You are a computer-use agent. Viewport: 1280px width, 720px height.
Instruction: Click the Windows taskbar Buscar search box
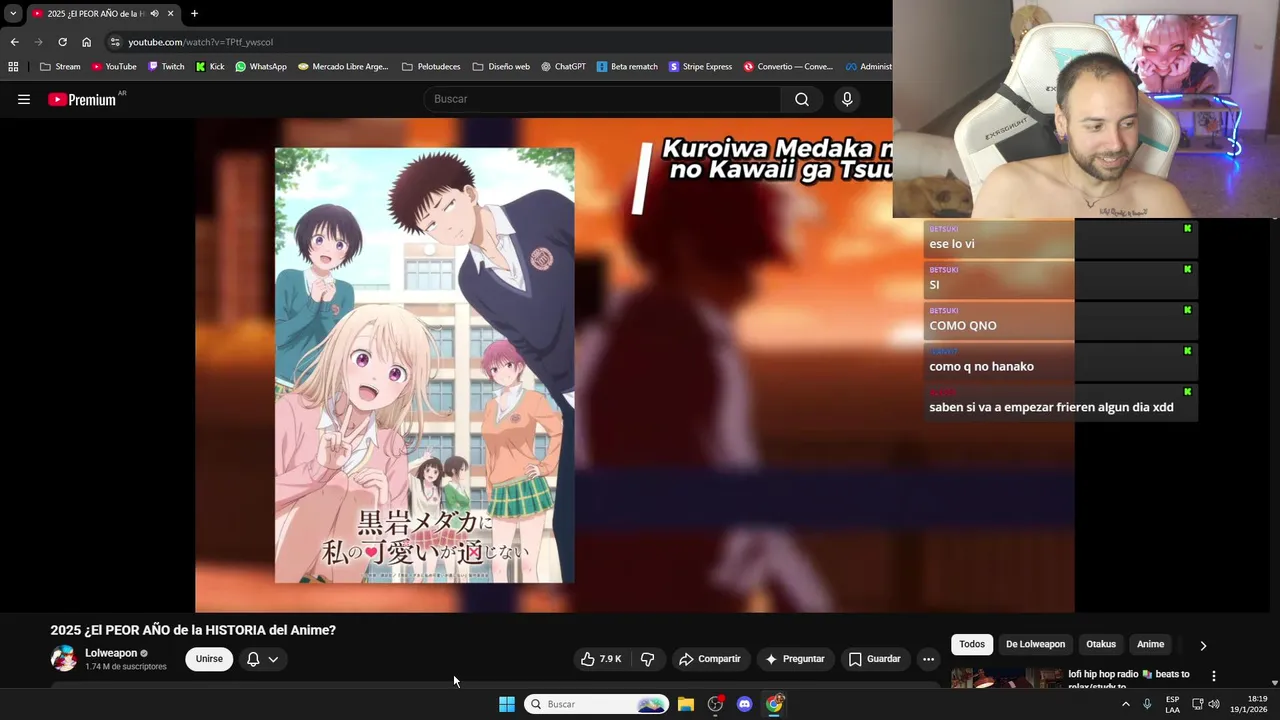pyautogui.click(x=597, y=704)
